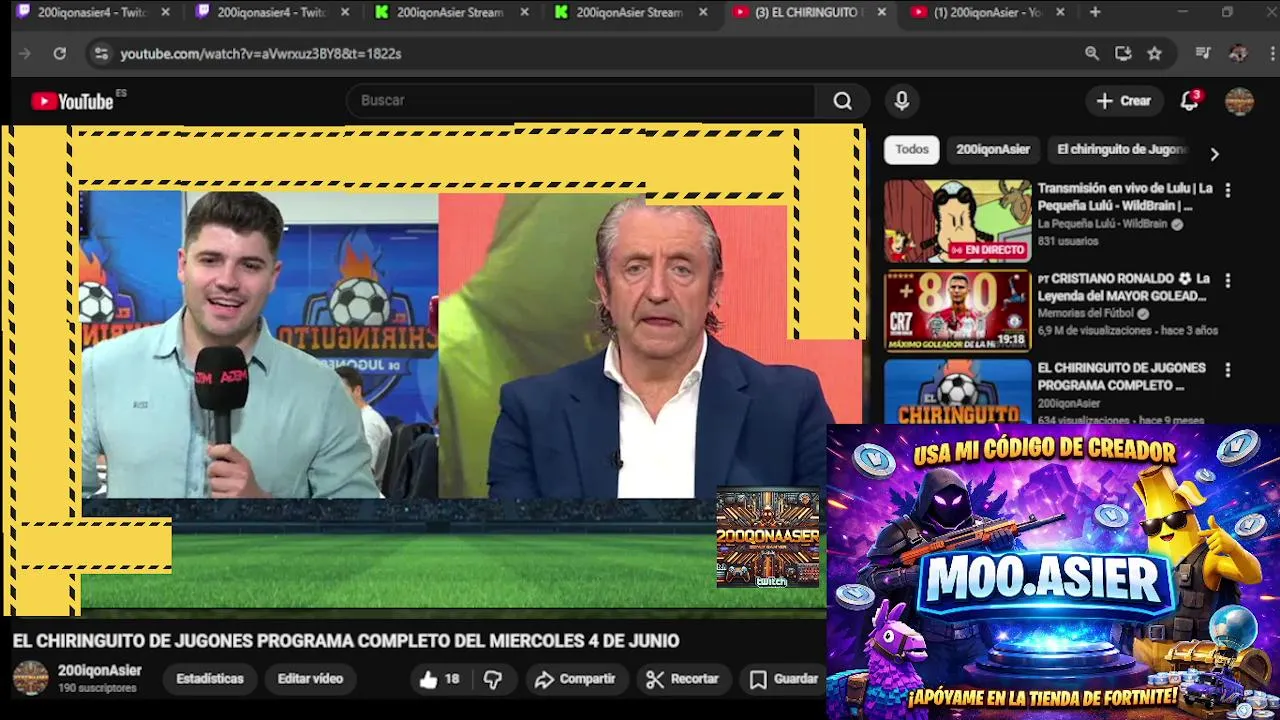Open the Lulu live stream thumbnail
The width and height of the screenshot is (1280, 720).
tap(957, 221)
